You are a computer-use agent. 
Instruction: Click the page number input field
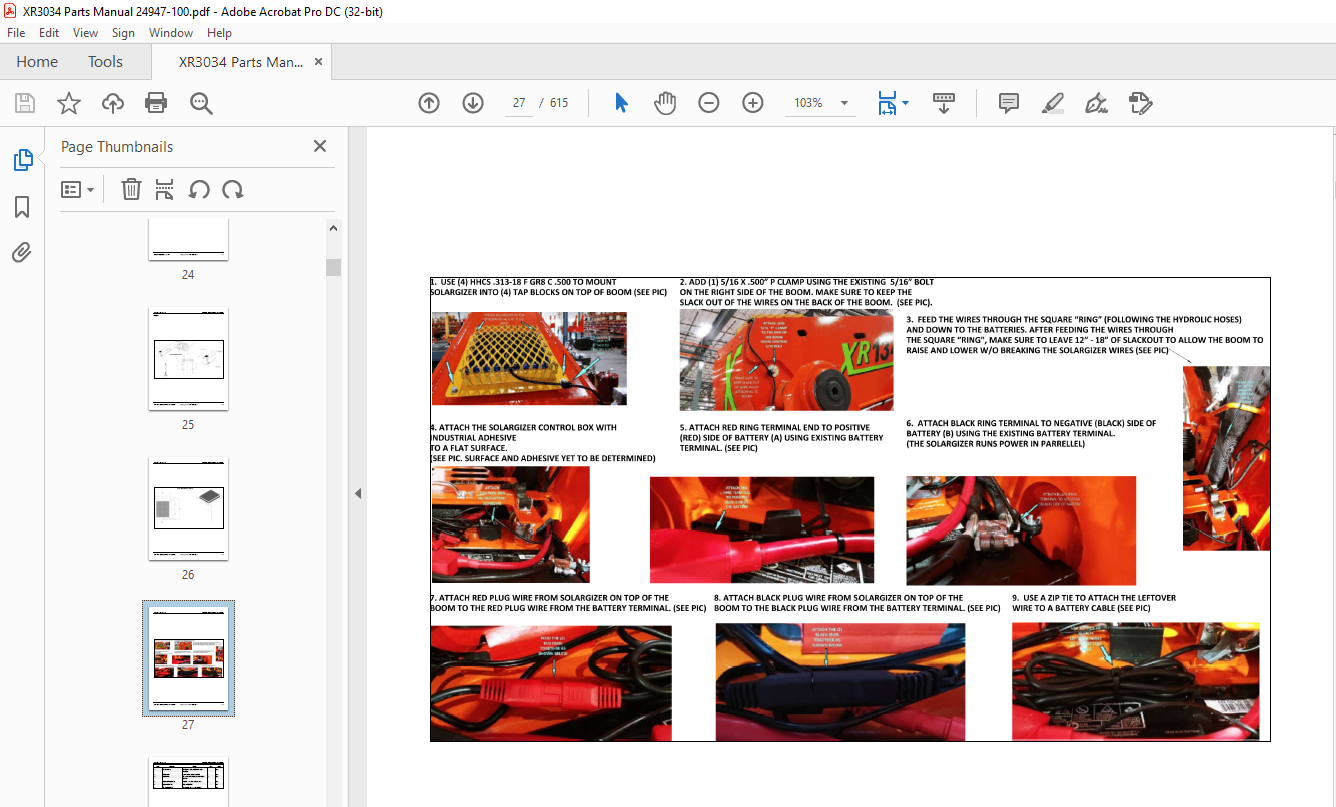click(519, 103)
